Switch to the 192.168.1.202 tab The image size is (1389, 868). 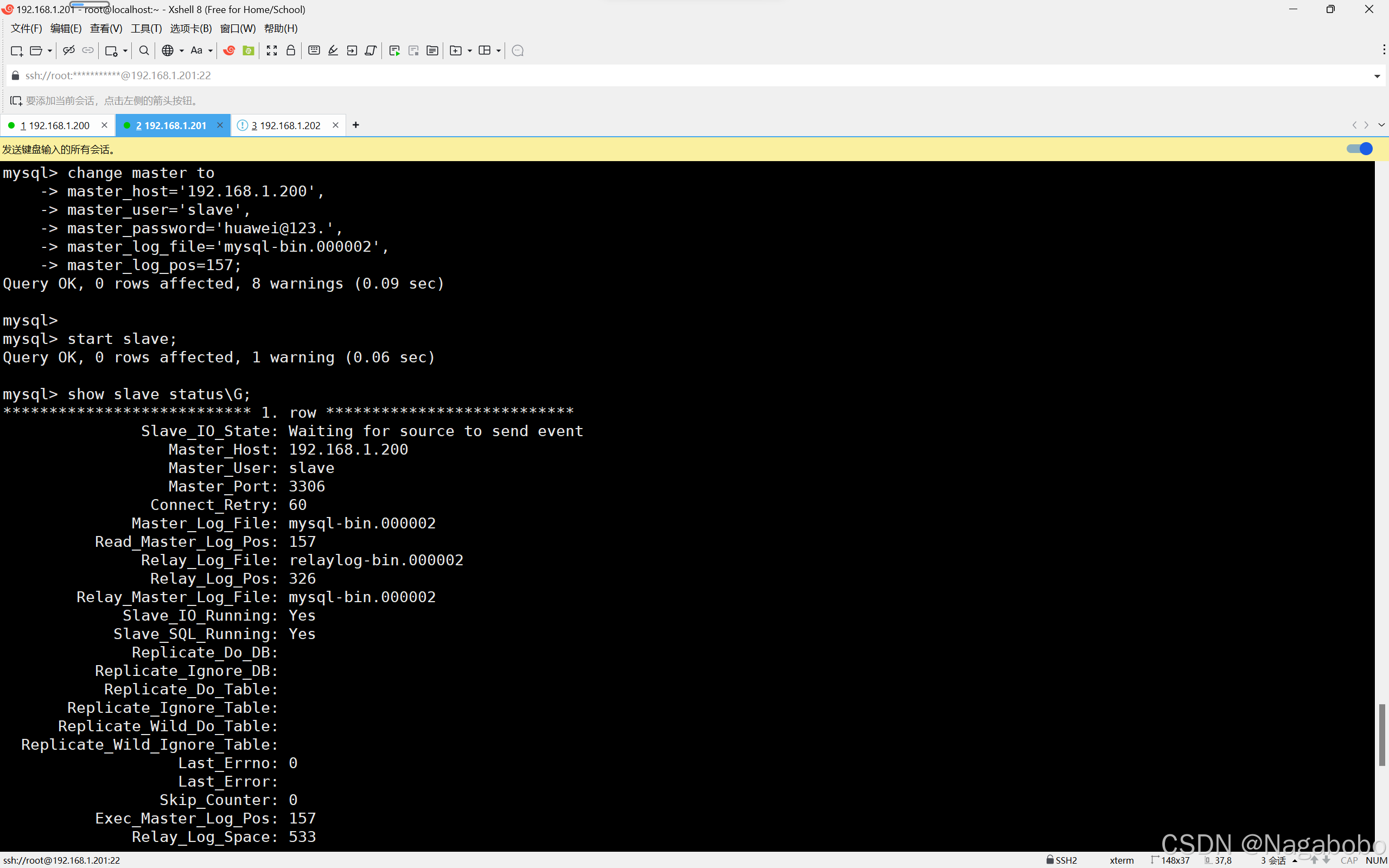click(289, 125)
